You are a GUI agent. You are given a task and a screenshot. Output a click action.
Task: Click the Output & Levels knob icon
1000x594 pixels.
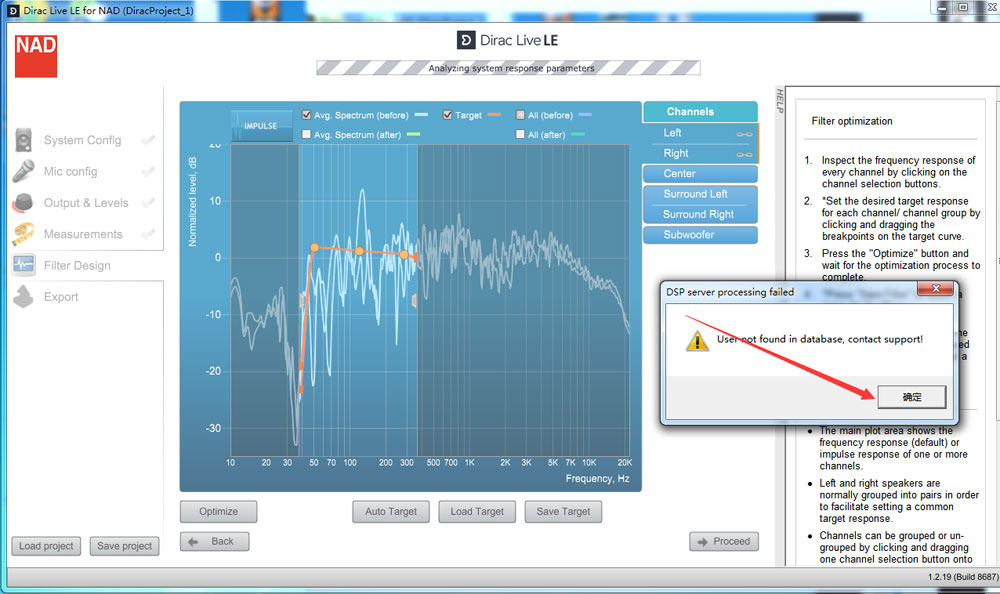point(24,202)
